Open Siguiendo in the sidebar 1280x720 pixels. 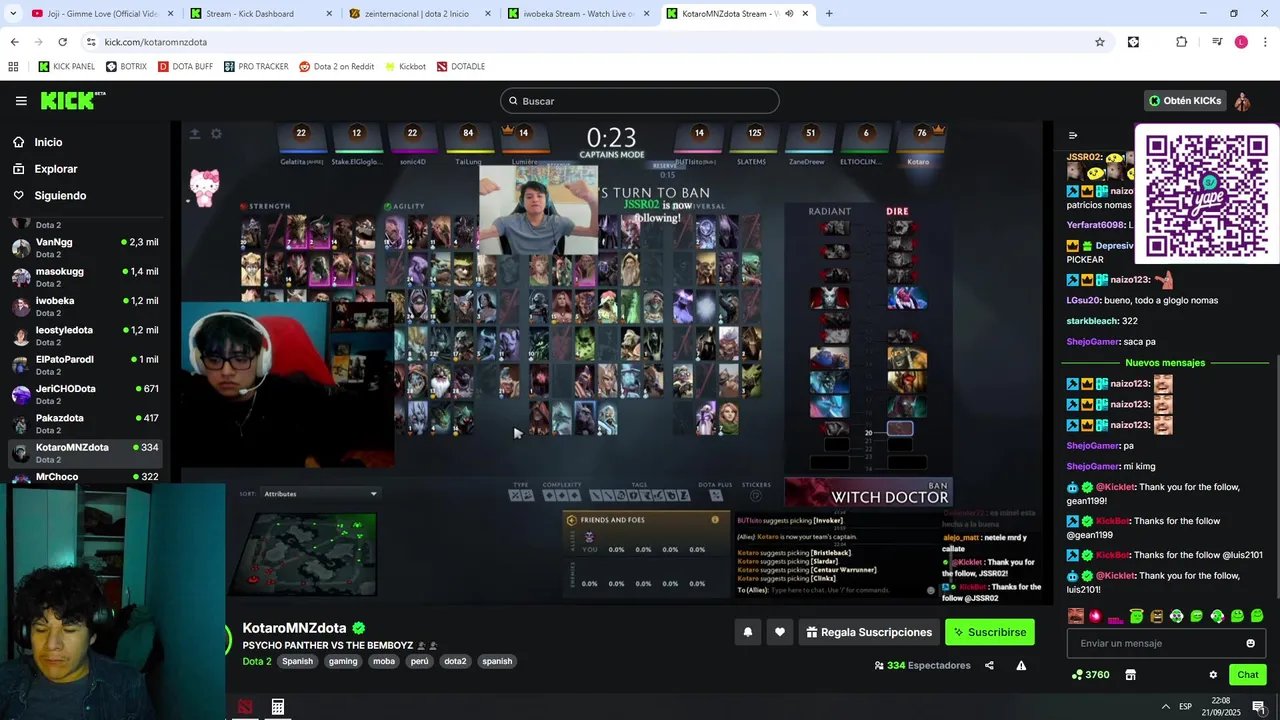click(x=60, y=196)
